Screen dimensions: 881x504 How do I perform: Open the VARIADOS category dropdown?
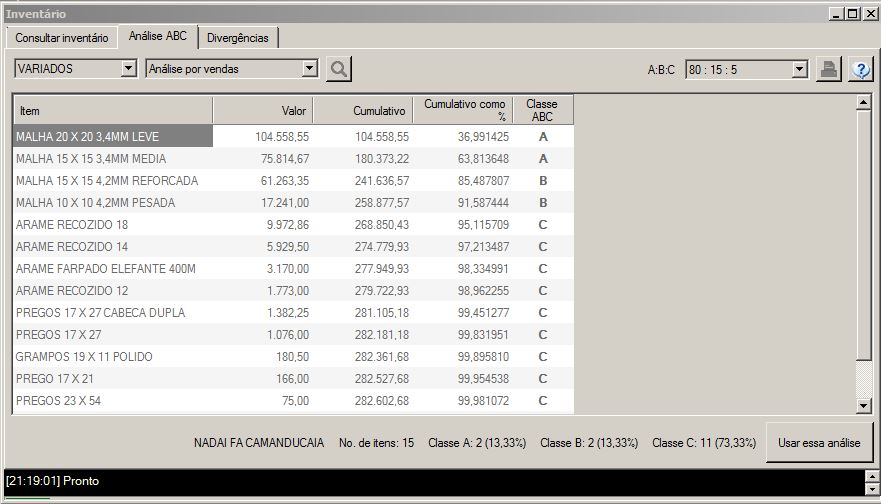(x=128, y=69)
